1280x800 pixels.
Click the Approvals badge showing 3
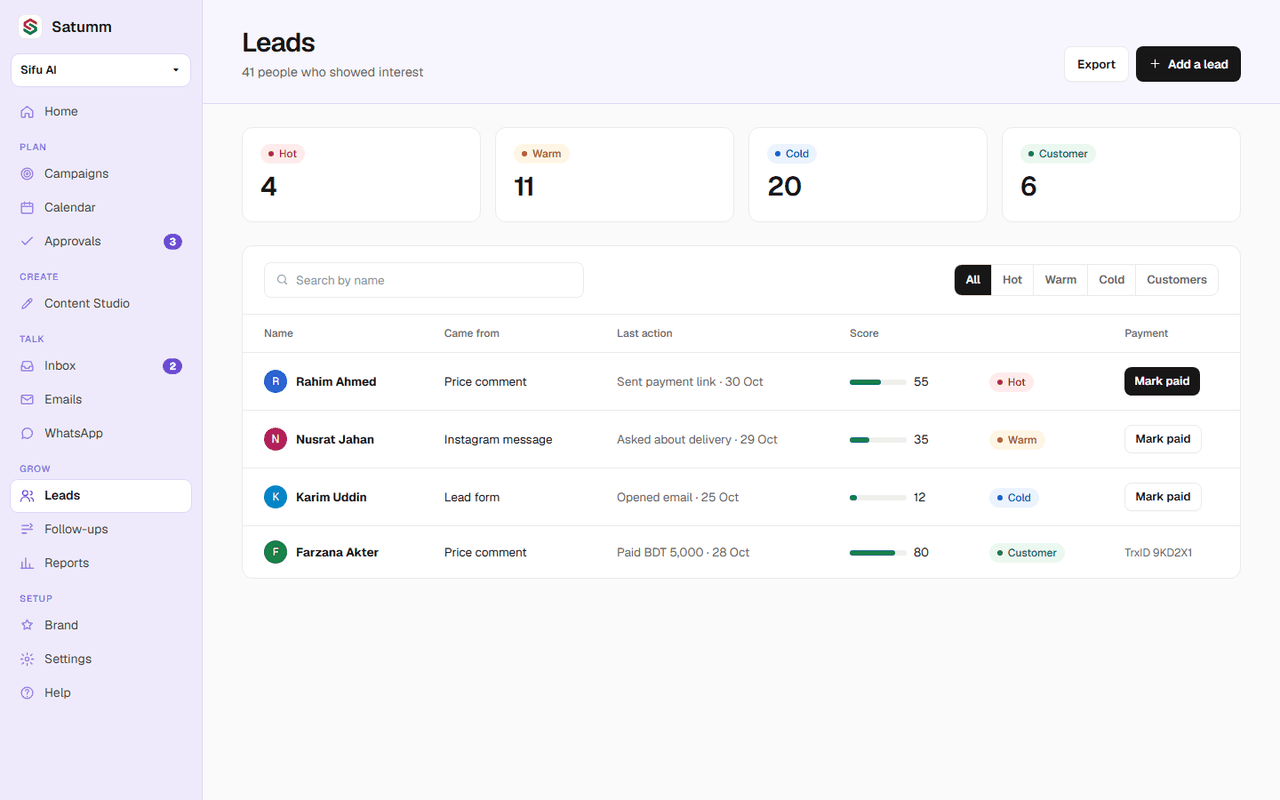(173, 242)
